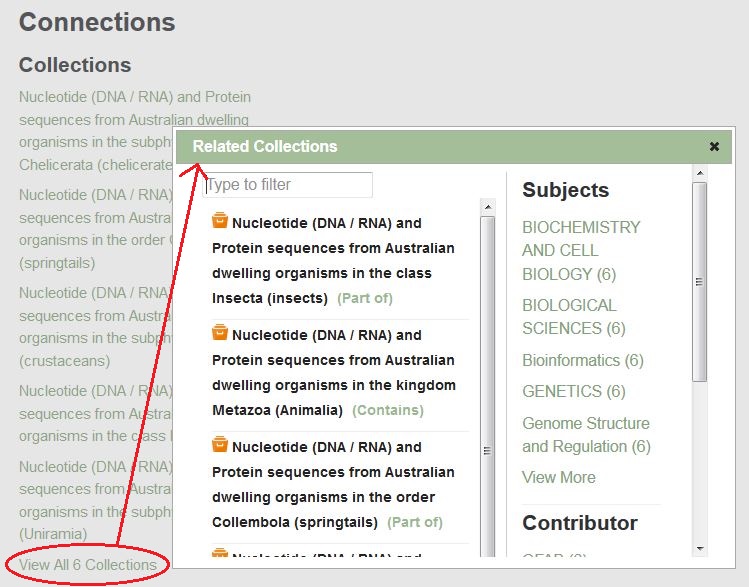Click the orange collection icon beside Metazoa entry
749x587 pixels.
click(220, 334)
